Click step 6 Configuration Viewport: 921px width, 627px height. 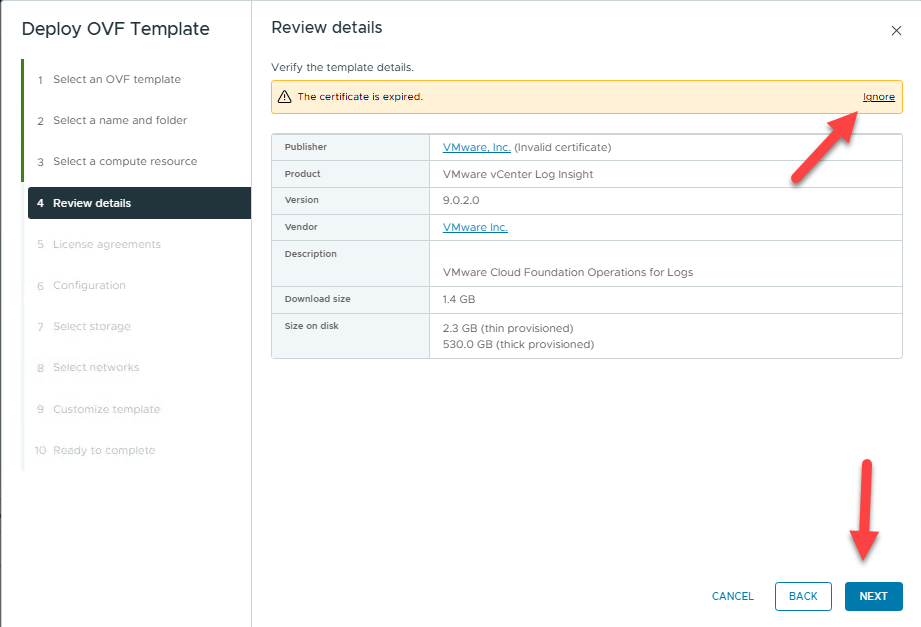pos(89,285)
